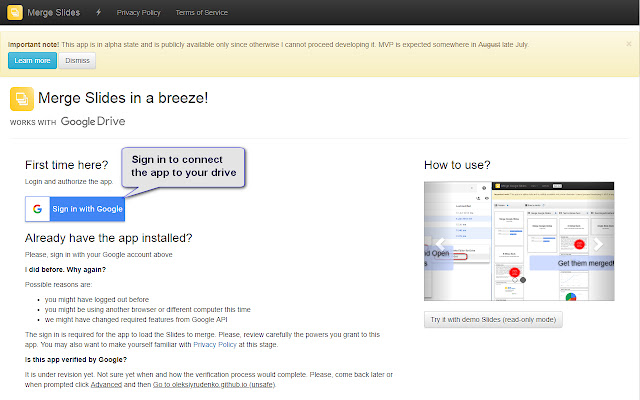Click the Go to oleksiyrudenko.github.io link
This screenshot has height=400, width=640.
click(214, 384)
